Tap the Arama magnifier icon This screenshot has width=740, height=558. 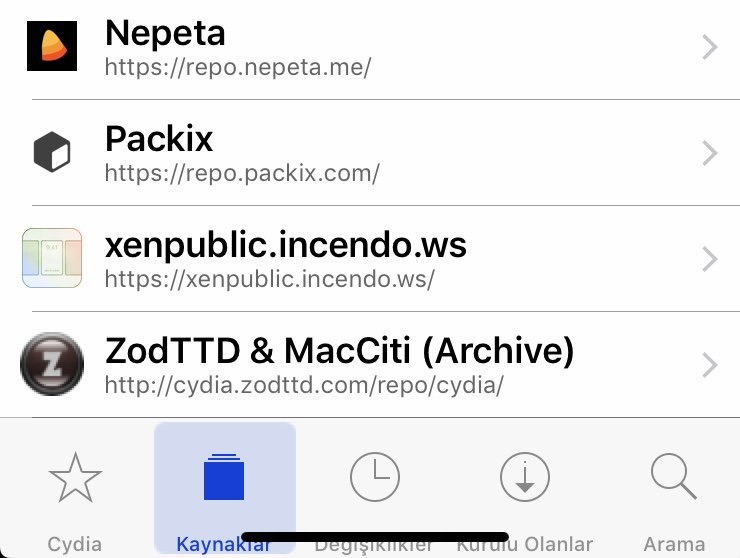point(673,477)
